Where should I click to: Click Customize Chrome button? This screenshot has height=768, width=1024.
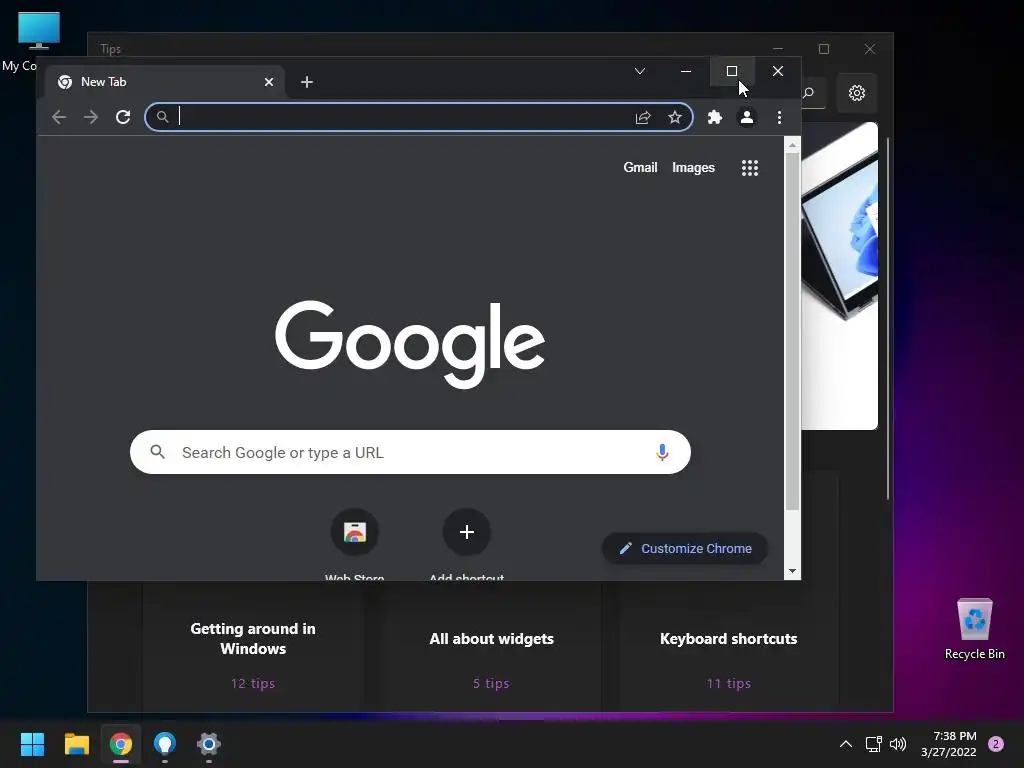click(x=684, y=549)
